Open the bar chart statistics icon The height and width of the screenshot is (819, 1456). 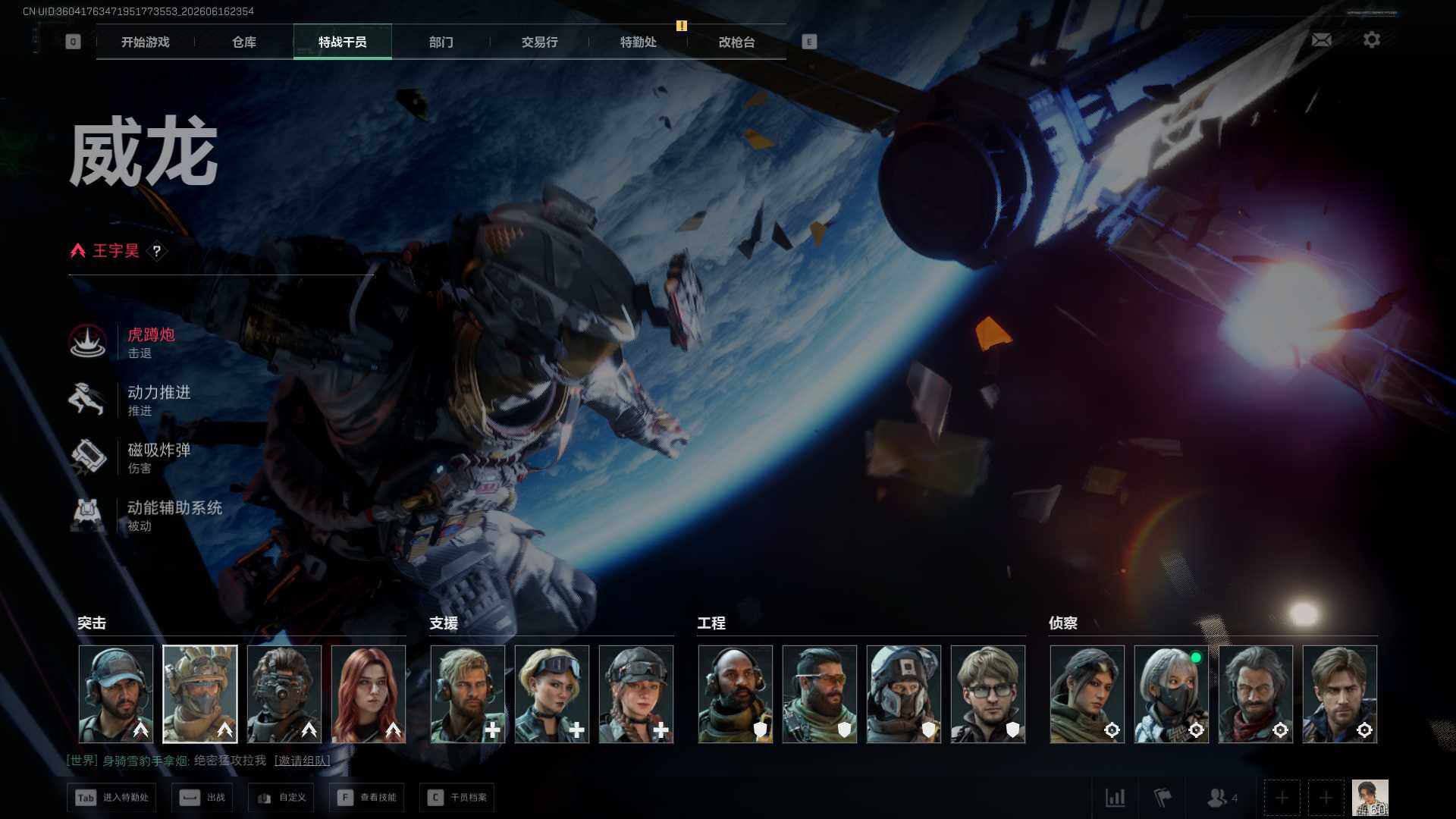point(1115,798)
